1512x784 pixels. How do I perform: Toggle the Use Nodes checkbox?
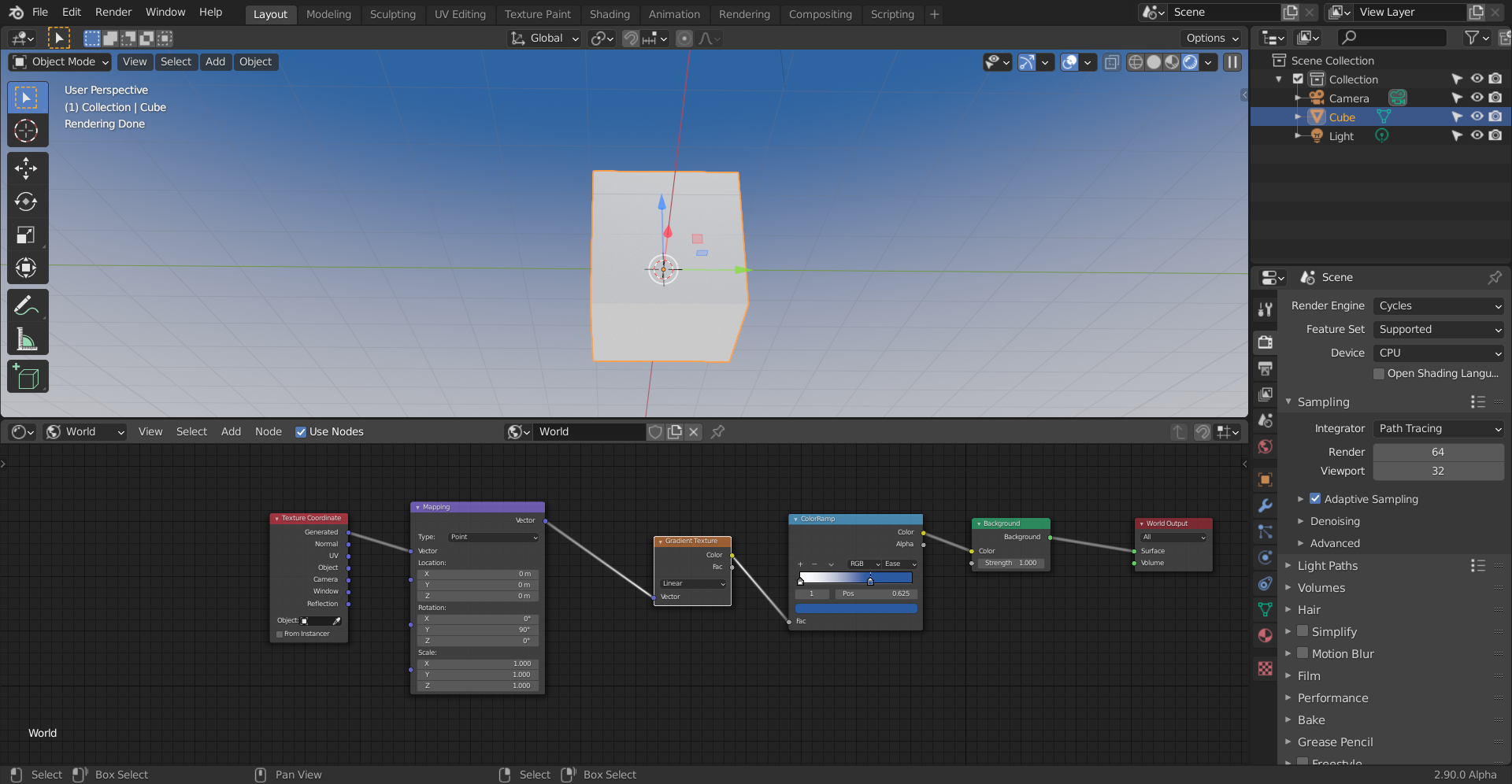click(301, 432)
